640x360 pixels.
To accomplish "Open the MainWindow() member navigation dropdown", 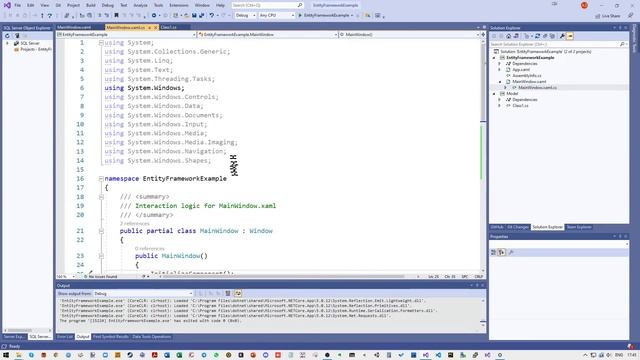I will [x=409, y=35].
